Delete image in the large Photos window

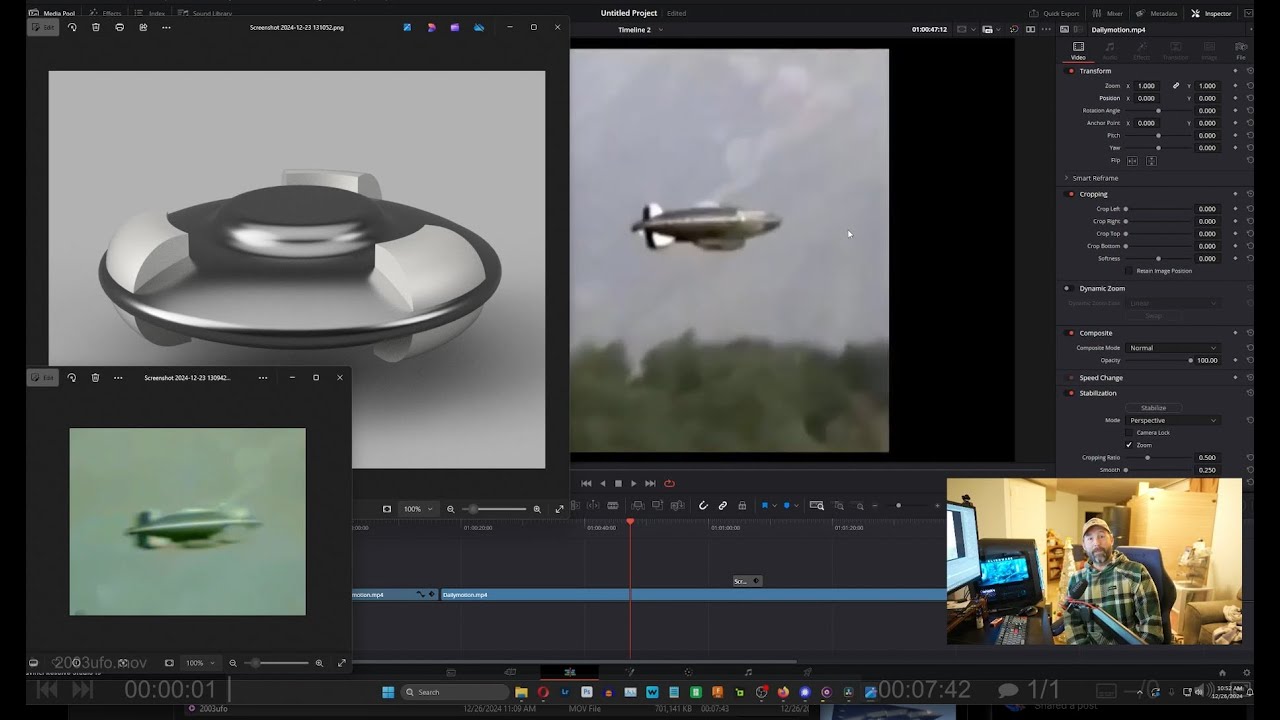[x=96, y=27]
